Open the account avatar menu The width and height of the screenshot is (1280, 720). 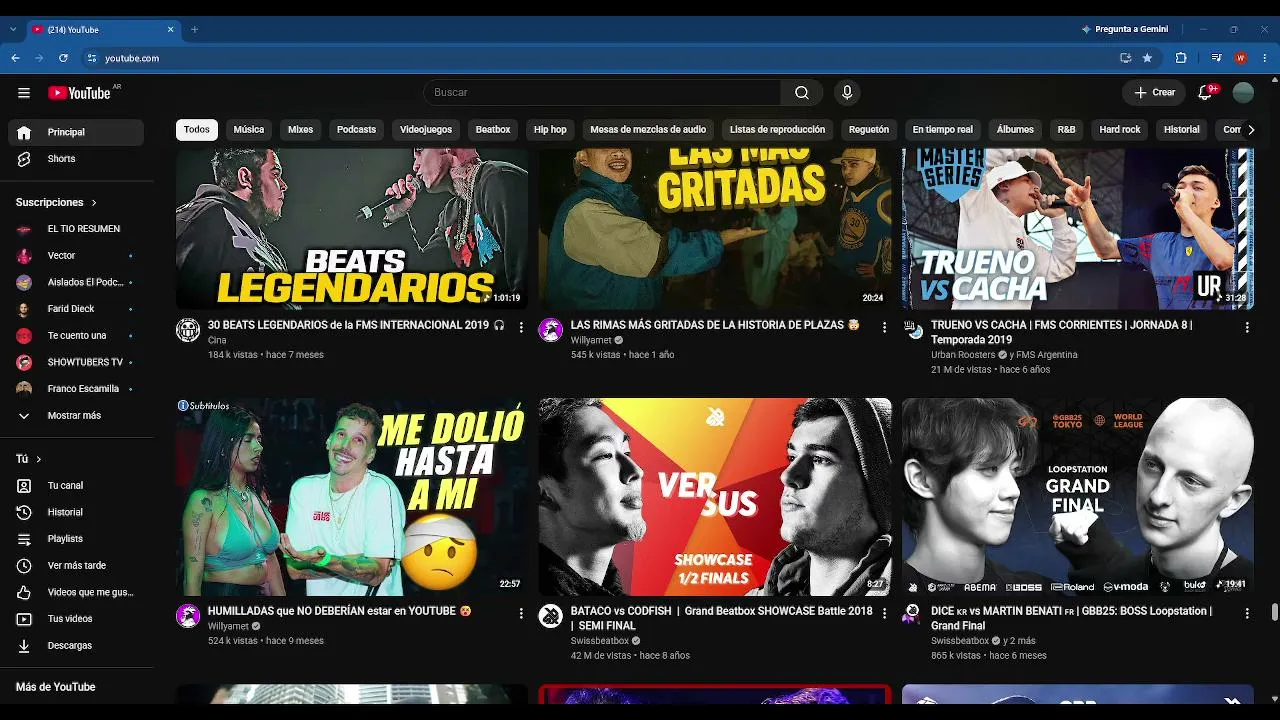(1244, 93)
